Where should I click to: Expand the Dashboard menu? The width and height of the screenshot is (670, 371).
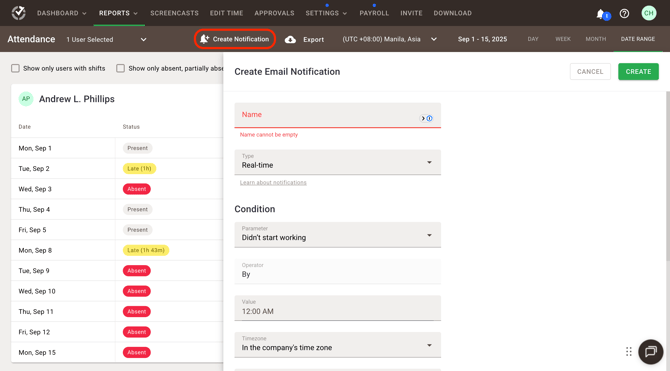(62, 13)
